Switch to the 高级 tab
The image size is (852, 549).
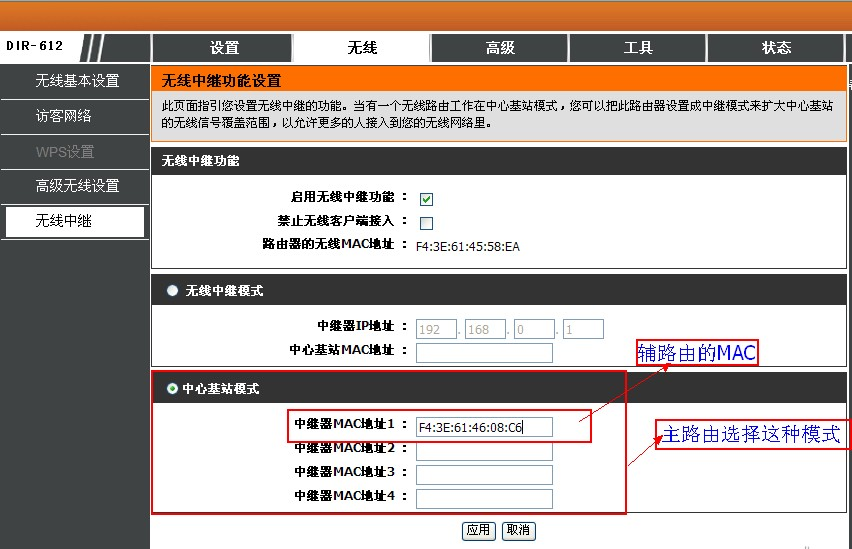pyautogui.click(x=499, y=48)
